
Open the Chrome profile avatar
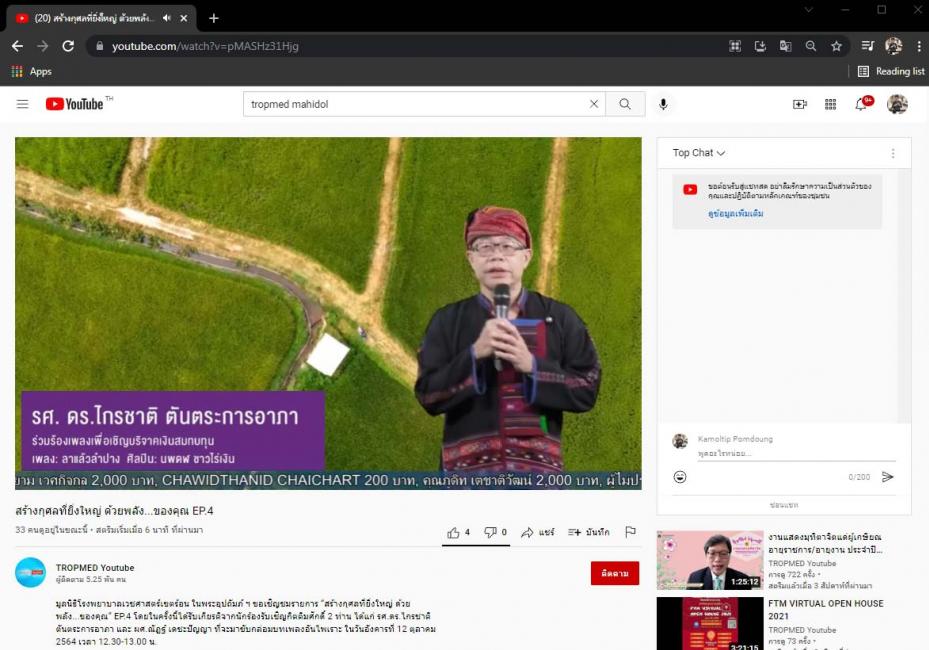(893, 46)
